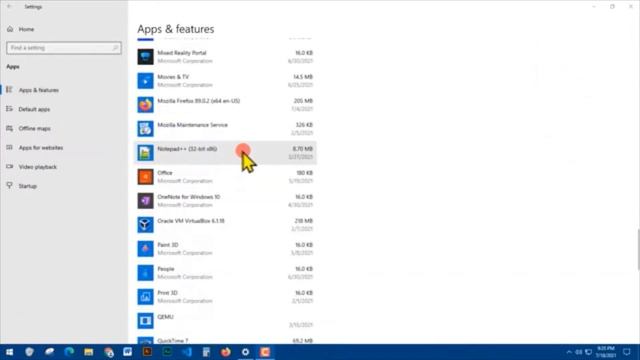Select the OneNote for Windows 10 entry

tap(189, 197)
